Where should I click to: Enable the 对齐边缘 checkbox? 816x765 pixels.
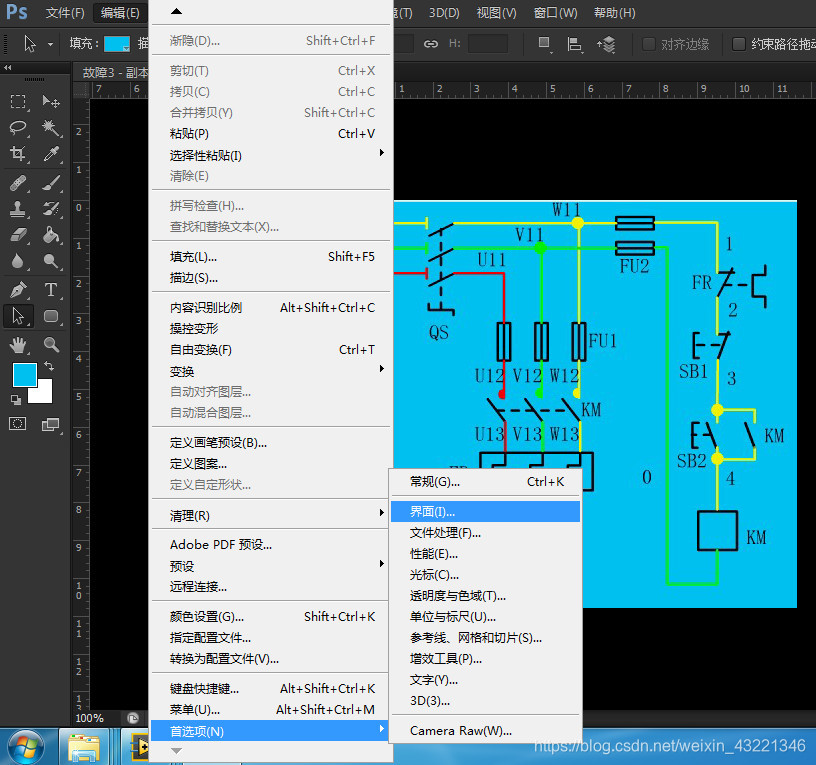click(649, 44)
